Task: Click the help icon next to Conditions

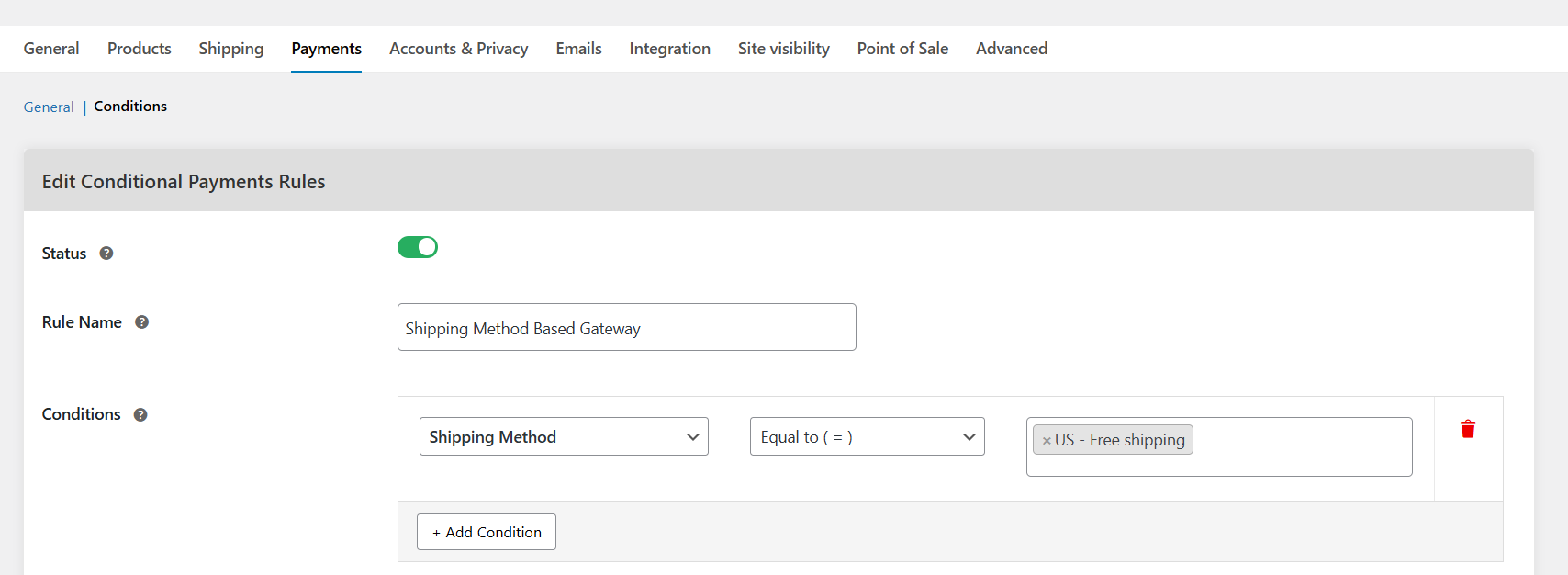Action: [140, 415]
